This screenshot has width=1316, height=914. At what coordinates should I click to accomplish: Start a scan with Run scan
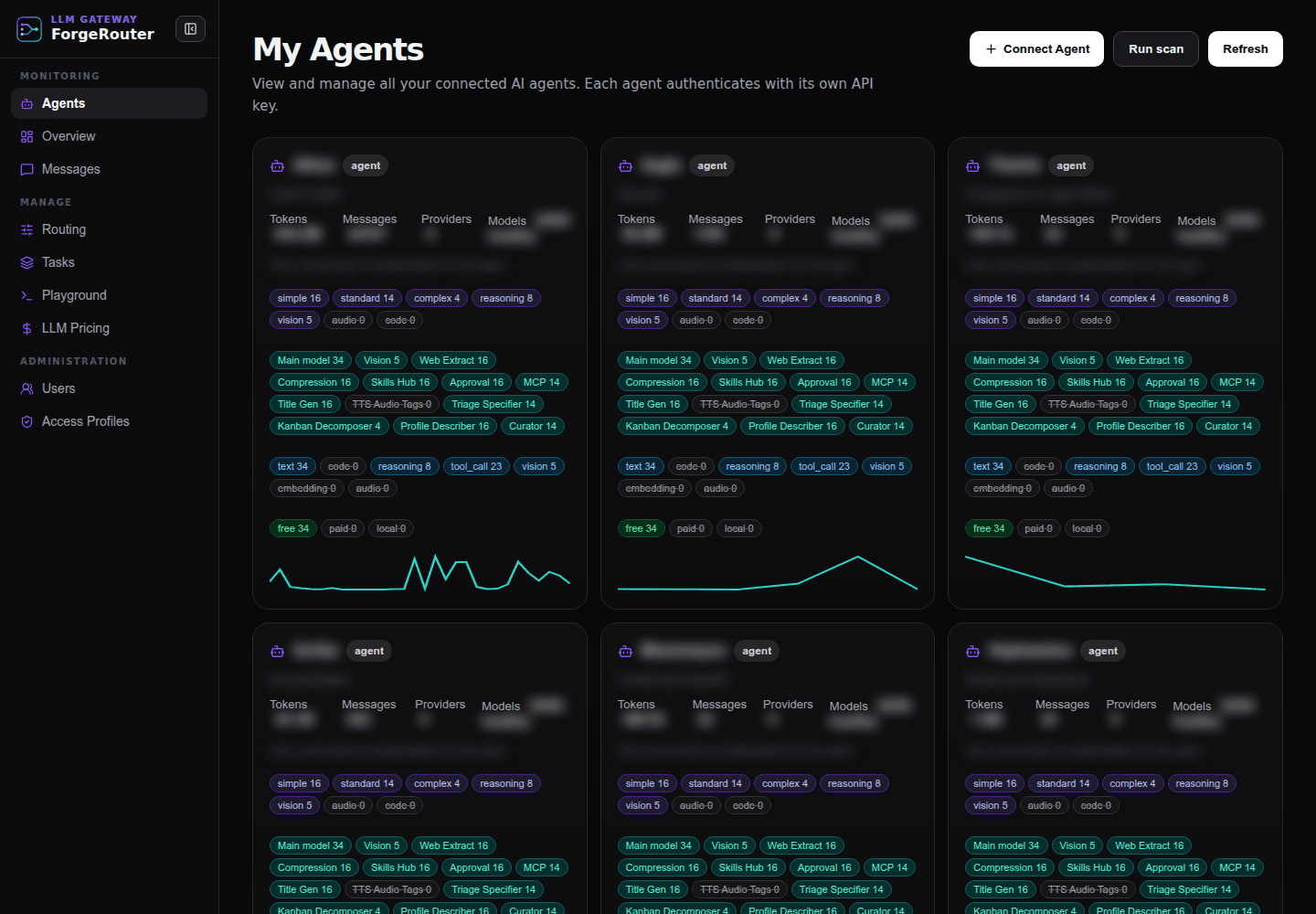1156,49
